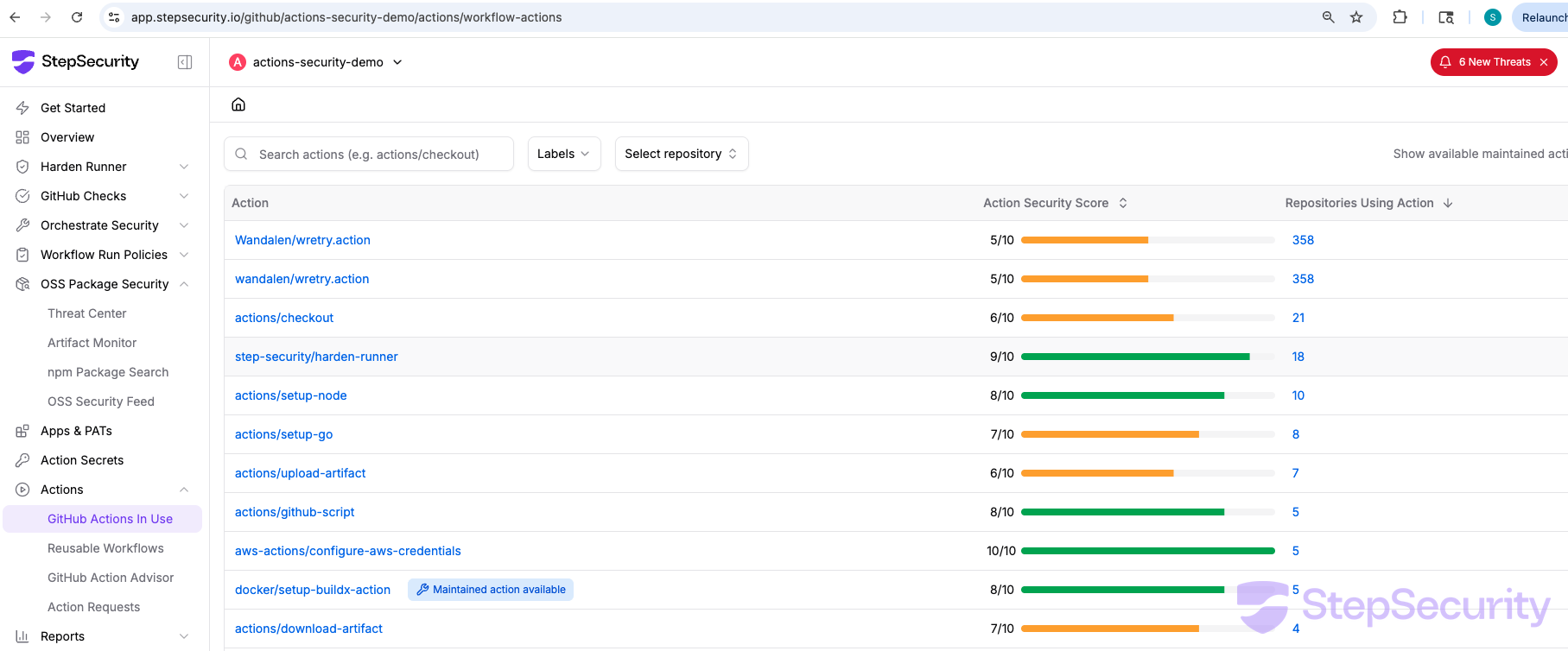The image size is (1568, 651).
Task: Open Reusable Workflows page
Action: (x=105, y=548)
